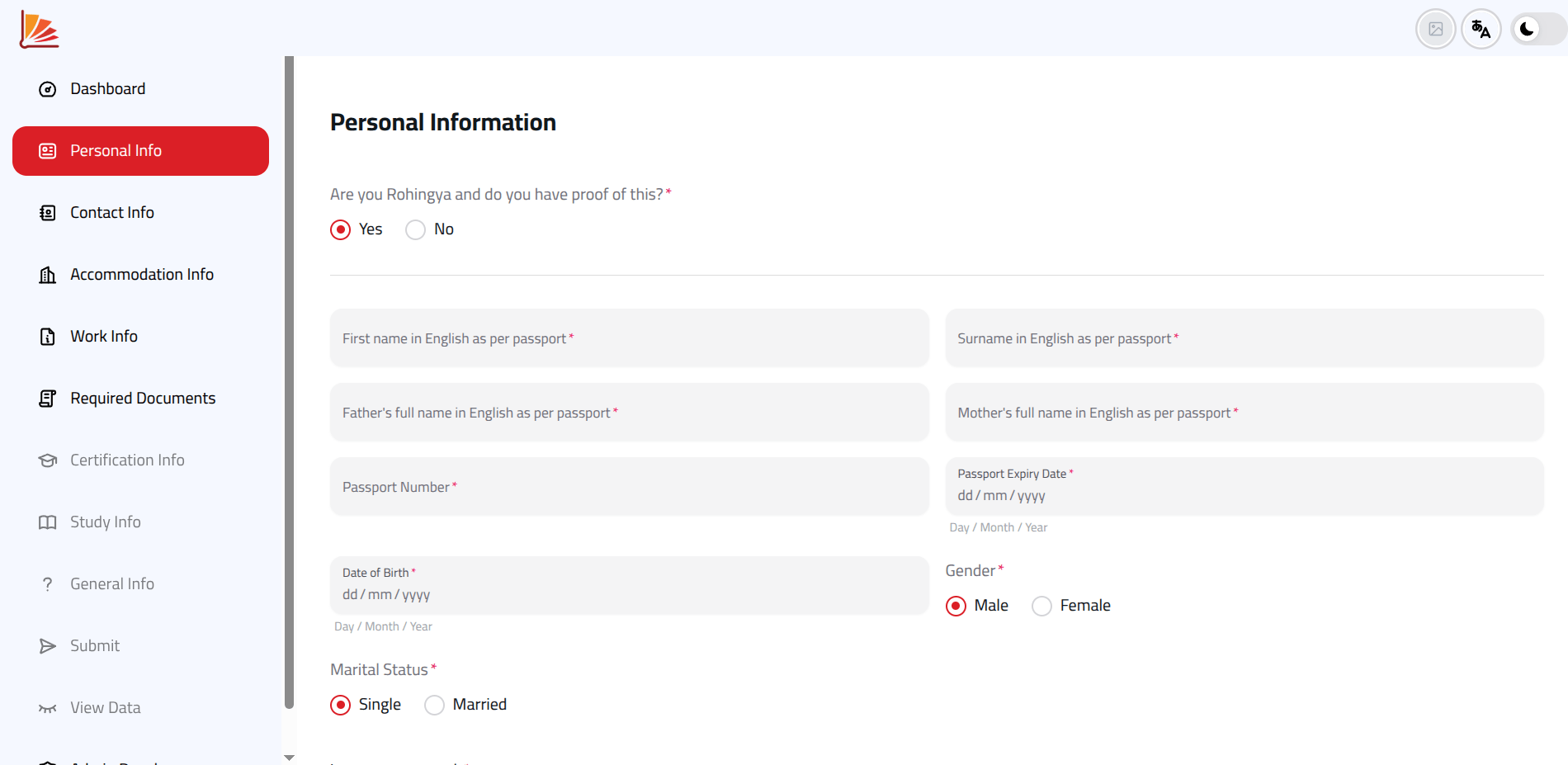This screenshot has height=765, width=1568.
Task: Click the Work Info document icon
Action: [x=48, y=337]
